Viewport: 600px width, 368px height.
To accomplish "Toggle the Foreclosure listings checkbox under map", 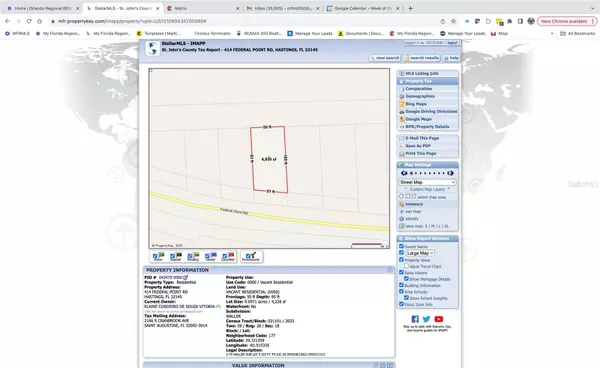I will tap(248, 256).
